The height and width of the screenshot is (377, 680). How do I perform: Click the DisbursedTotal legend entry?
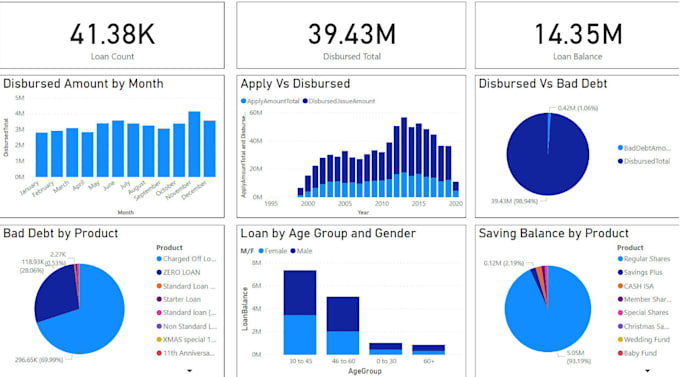click(644, 161)
